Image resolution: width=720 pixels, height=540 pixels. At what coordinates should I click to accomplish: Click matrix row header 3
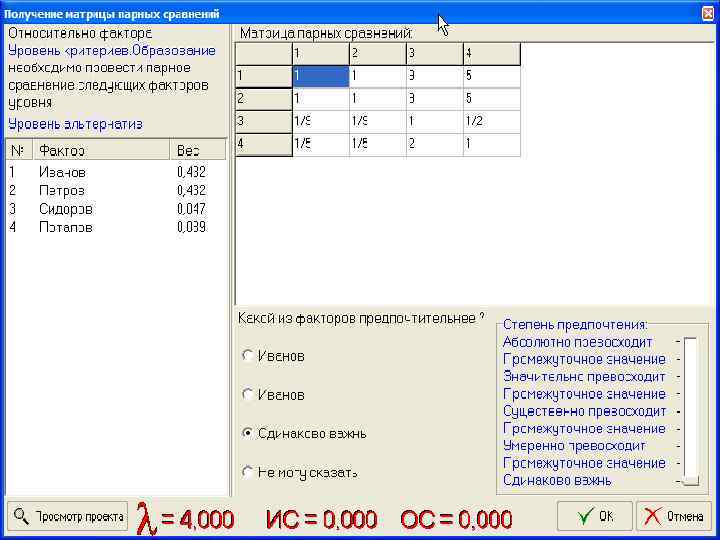[264, 122]
